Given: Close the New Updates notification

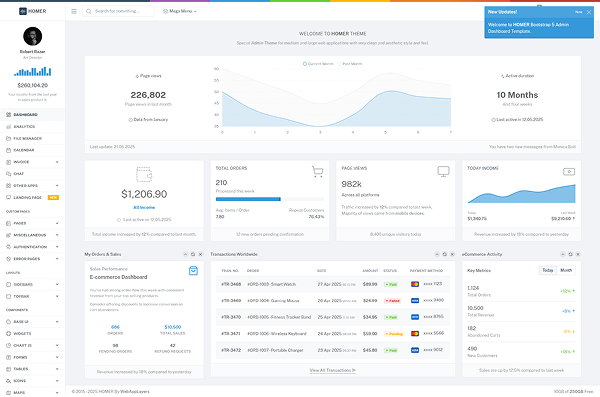Looking at the screenshot, I should 589,12.
